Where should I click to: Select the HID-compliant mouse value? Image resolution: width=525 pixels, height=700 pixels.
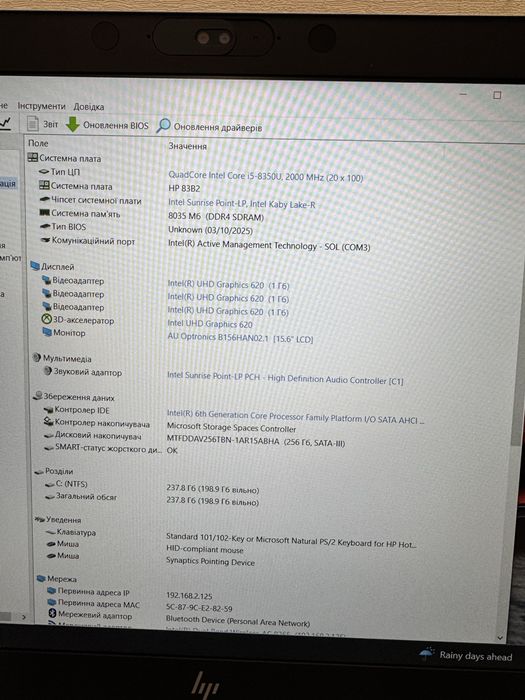(205, 550)
